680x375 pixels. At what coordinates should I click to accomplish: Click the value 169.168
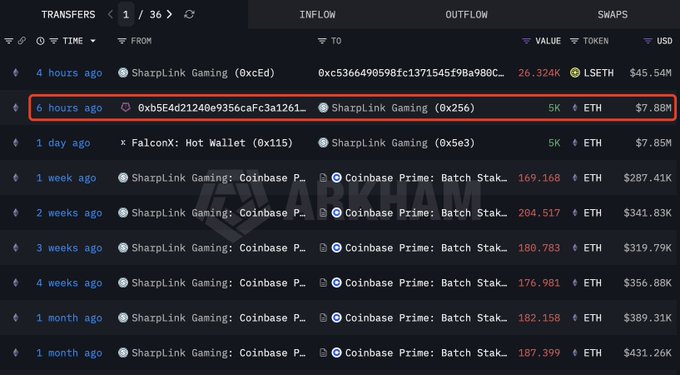(x=539, y=178)
